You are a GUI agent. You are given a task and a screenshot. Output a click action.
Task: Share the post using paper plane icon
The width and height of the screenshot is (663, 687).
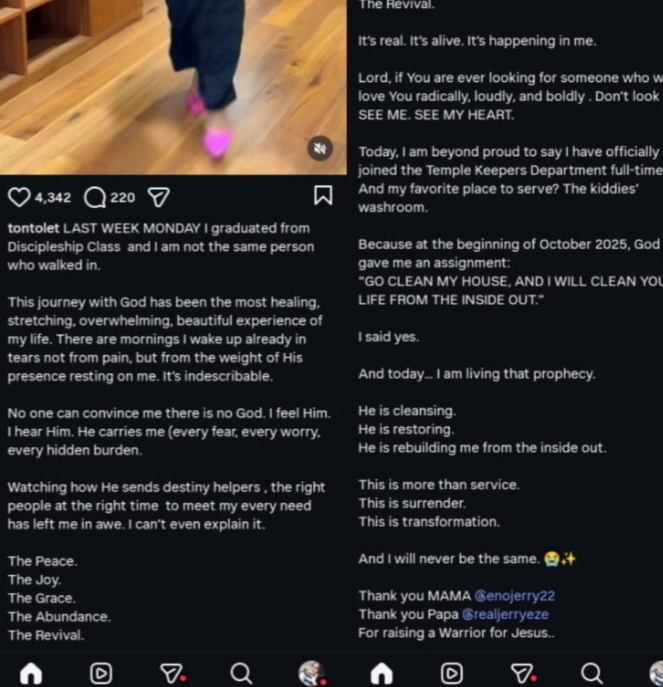click(x=159, y=197)
